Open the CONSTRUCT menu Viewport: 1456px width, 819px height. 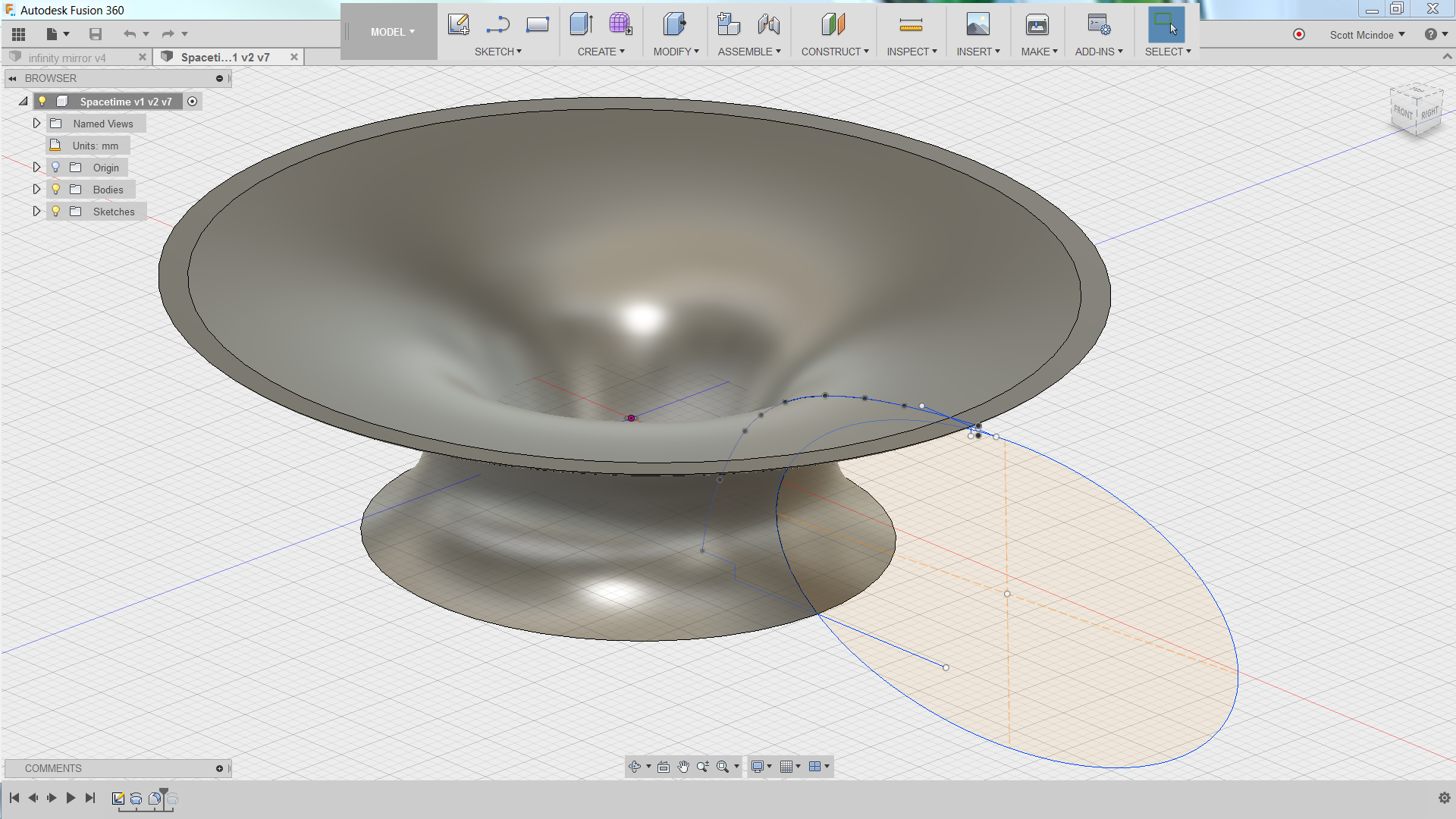coord(835,52)
